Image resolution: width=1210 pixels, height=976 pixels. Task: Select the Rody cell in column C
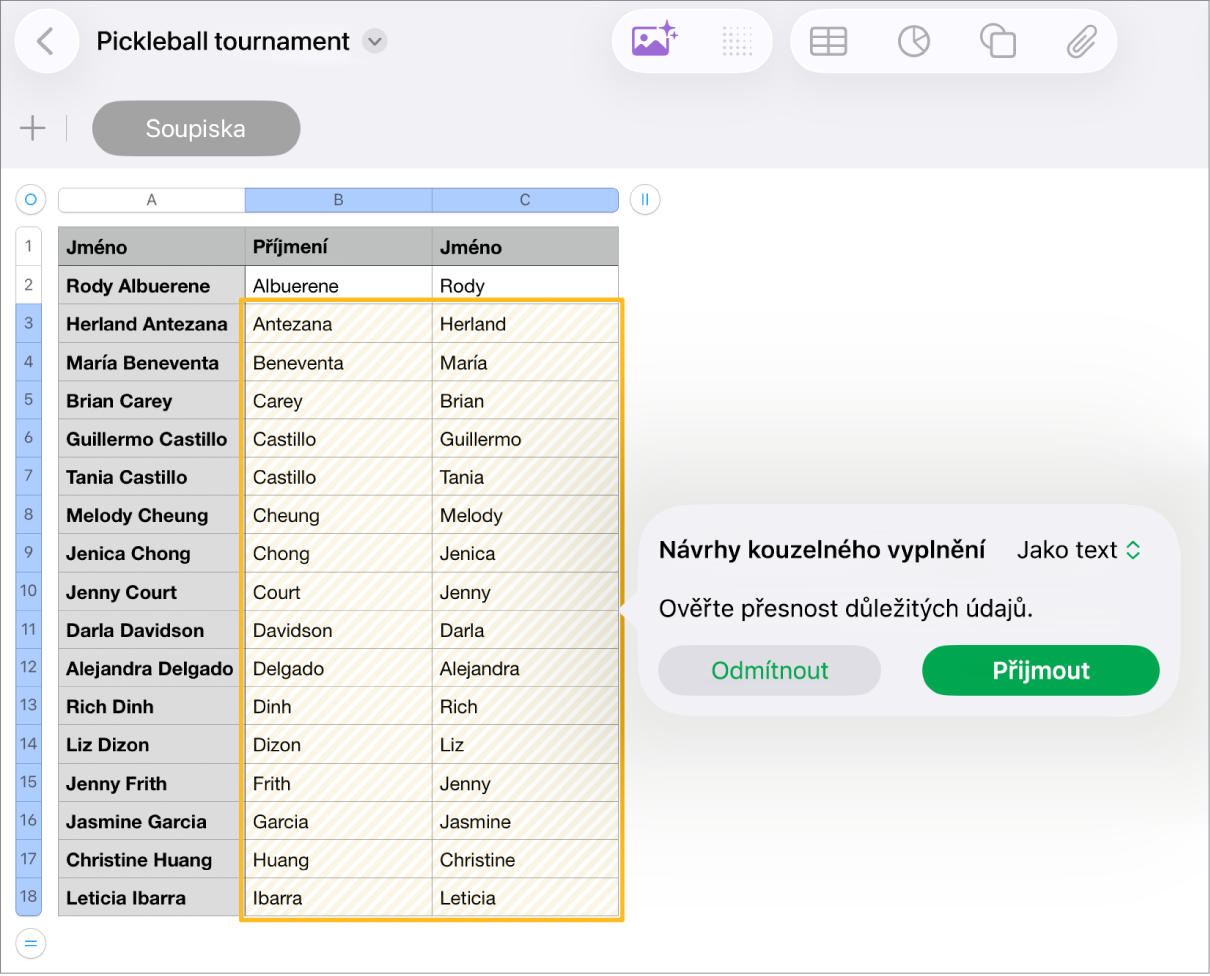point(525,286)
